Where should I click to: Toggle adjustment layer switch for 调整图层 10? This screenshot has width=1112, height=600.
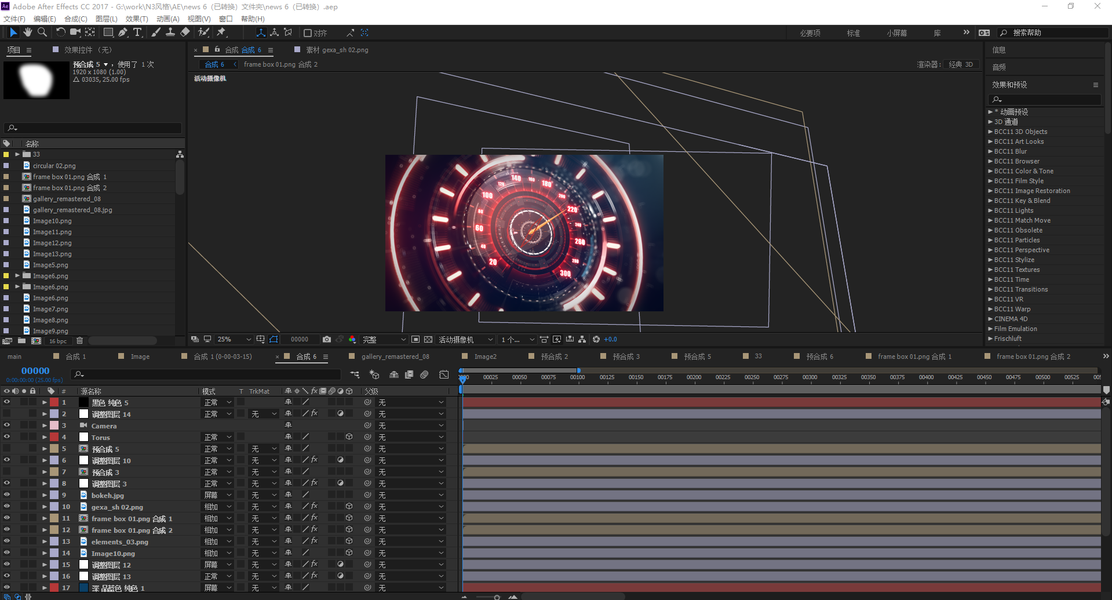(x=340, y=460)
